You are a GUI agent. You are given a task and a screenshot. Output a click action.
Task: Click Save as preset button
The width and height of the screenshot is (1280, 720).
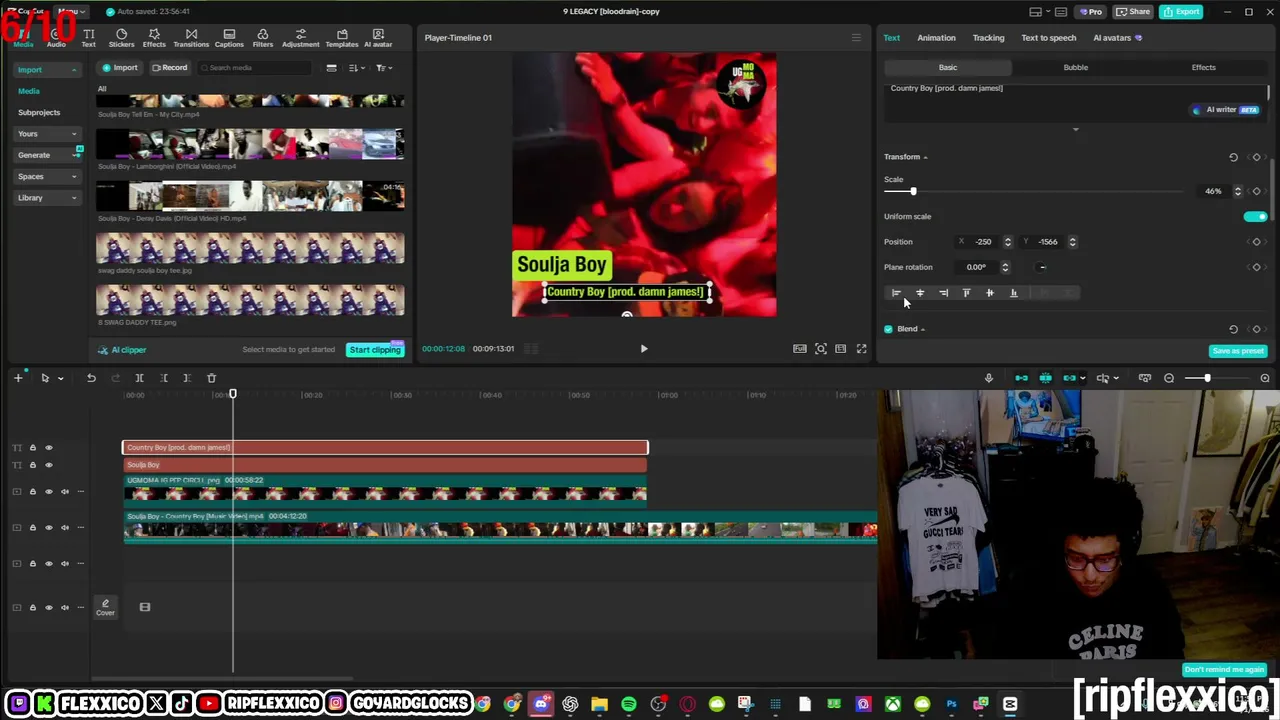(1238, 351)
